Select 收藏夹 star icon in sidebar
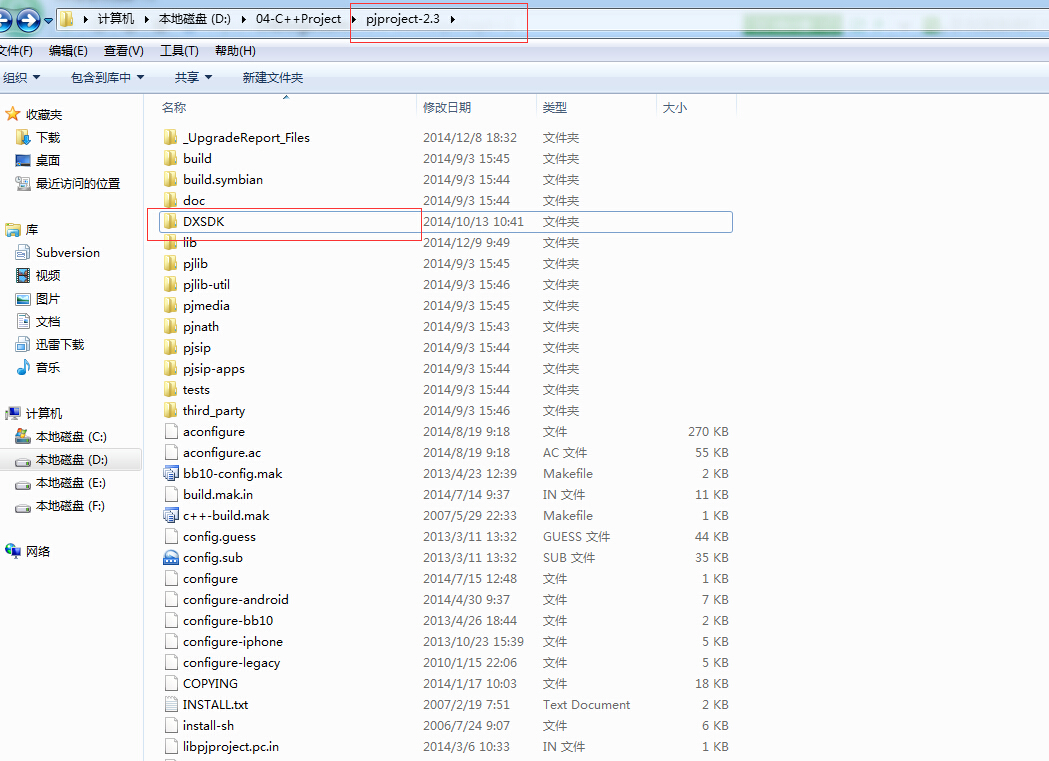Viewport: 1049px width, 761px height. [13, 114]
